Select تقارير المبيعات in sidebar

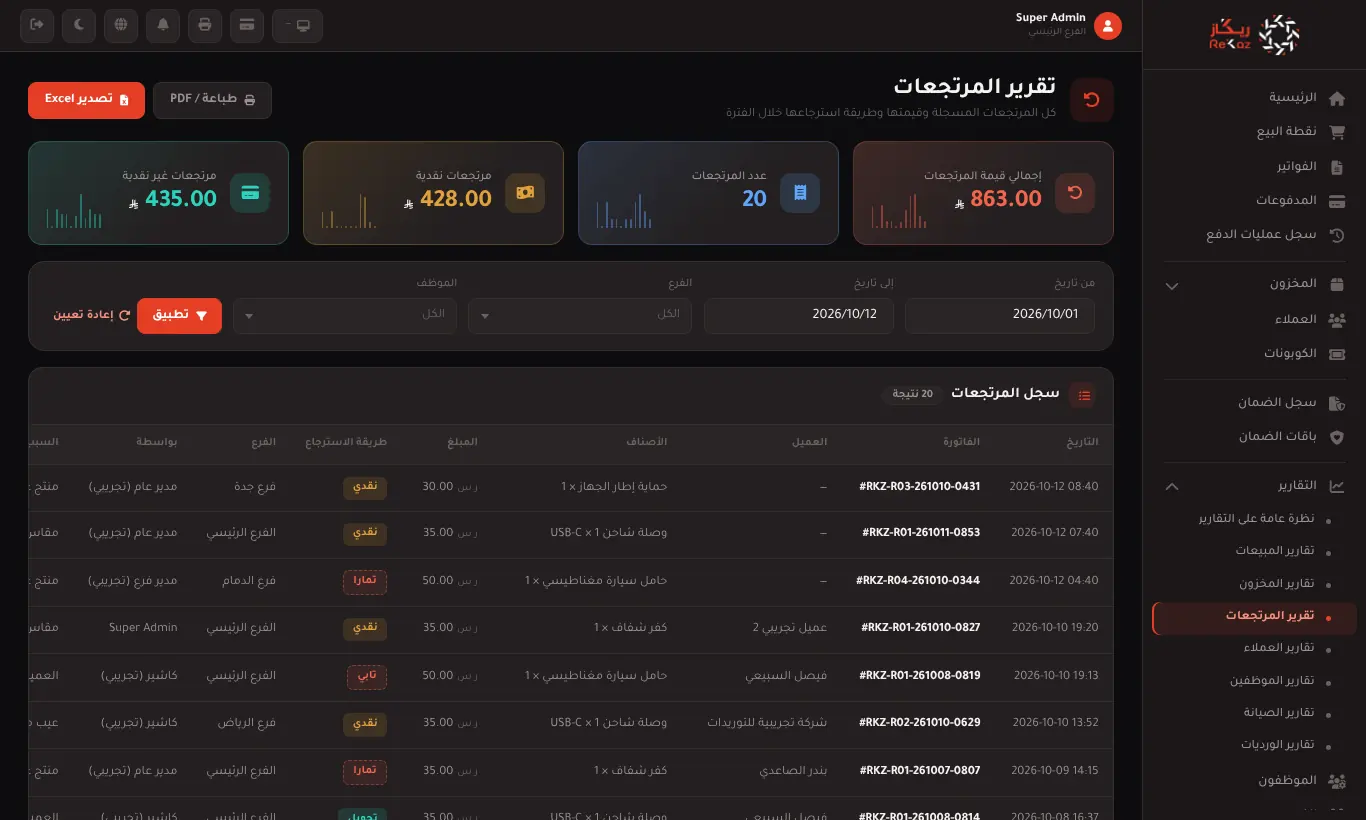click(x=1274, y=551)
